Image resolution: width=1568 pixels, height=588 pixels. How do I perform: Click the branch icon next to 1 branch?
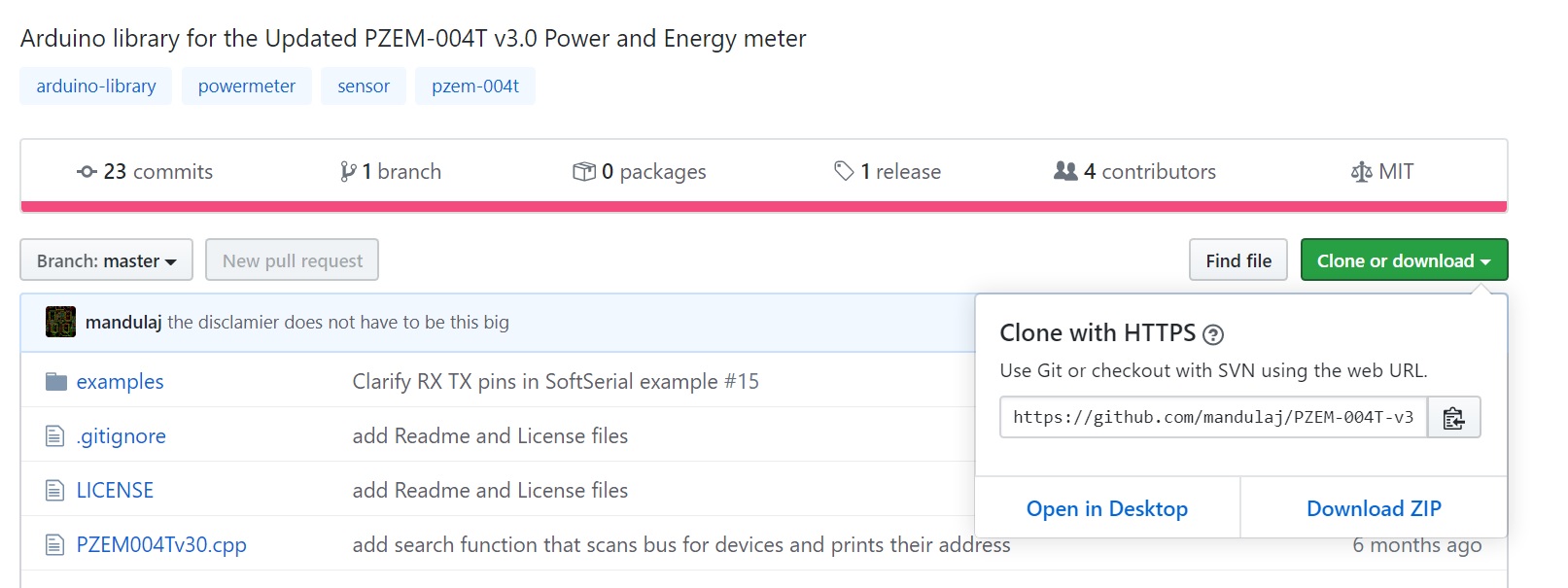click(348, 172)
